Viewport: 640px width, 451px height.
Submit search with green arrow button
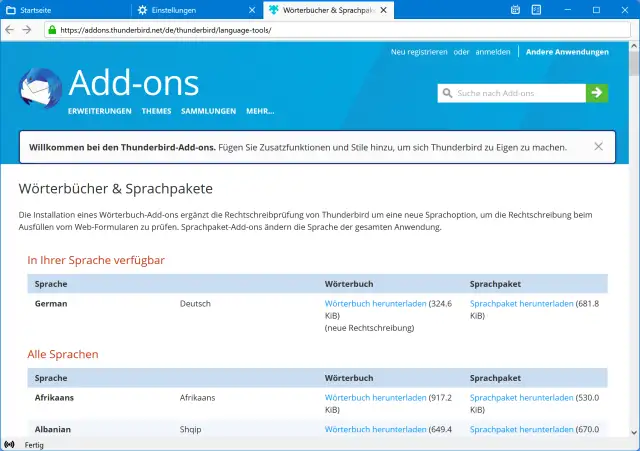pos(597,93)
